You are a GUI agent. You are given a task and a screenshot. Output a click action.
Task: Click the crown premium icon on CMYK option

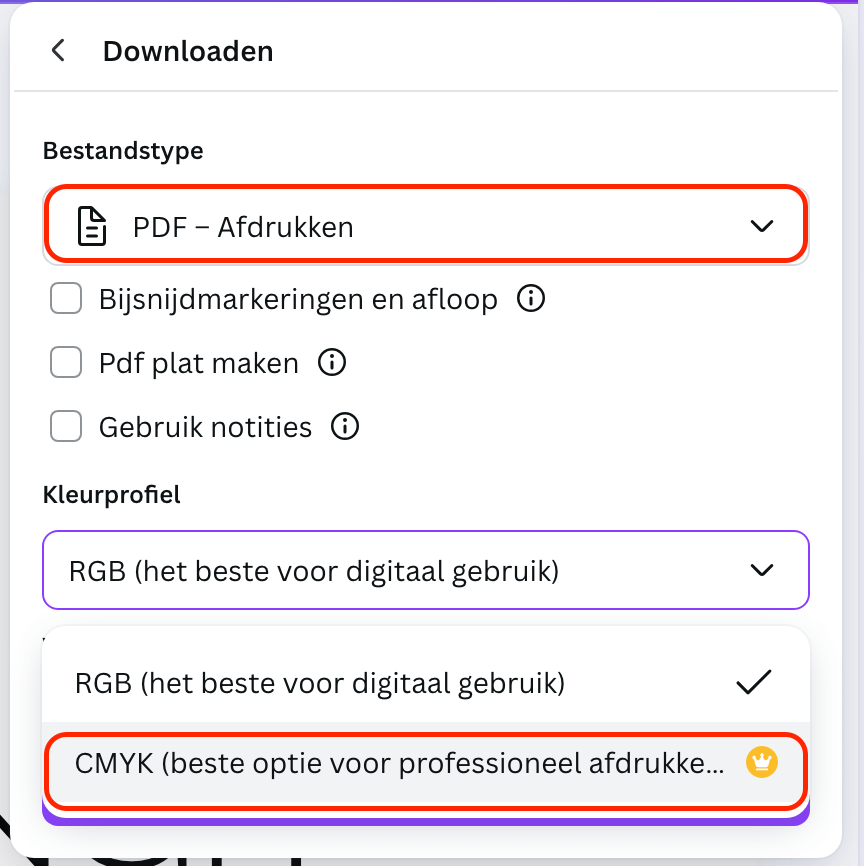coord(762,763)
